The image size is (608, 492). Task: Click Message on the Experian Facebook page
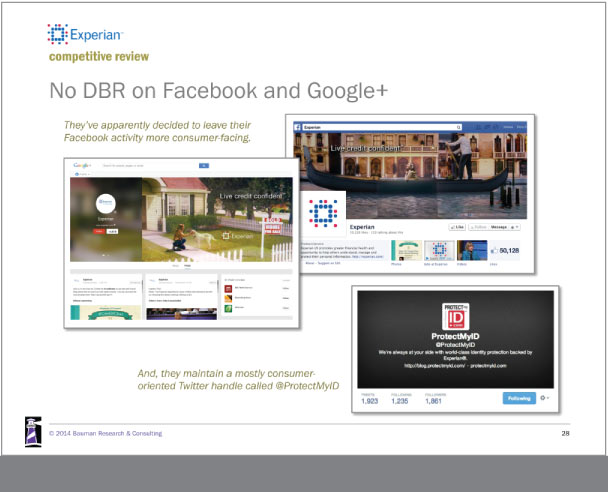point(498,227)
